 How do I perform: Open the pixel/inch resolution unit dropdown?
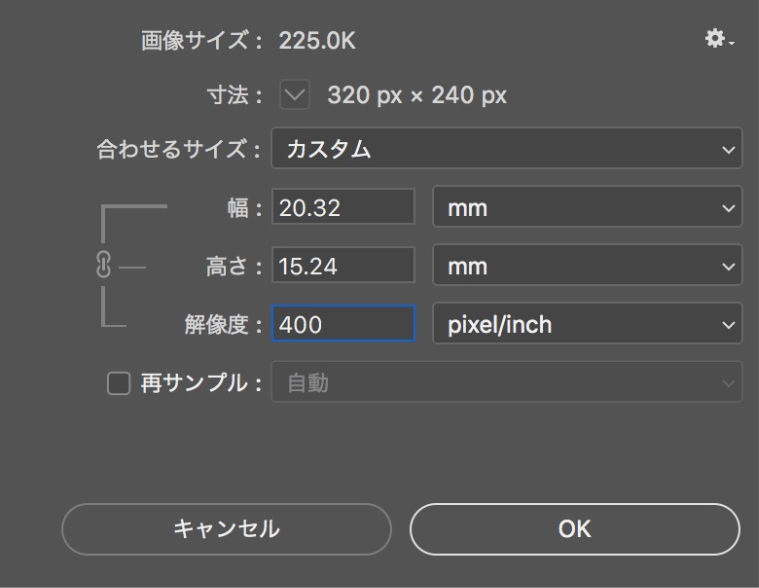click(587, 323)
